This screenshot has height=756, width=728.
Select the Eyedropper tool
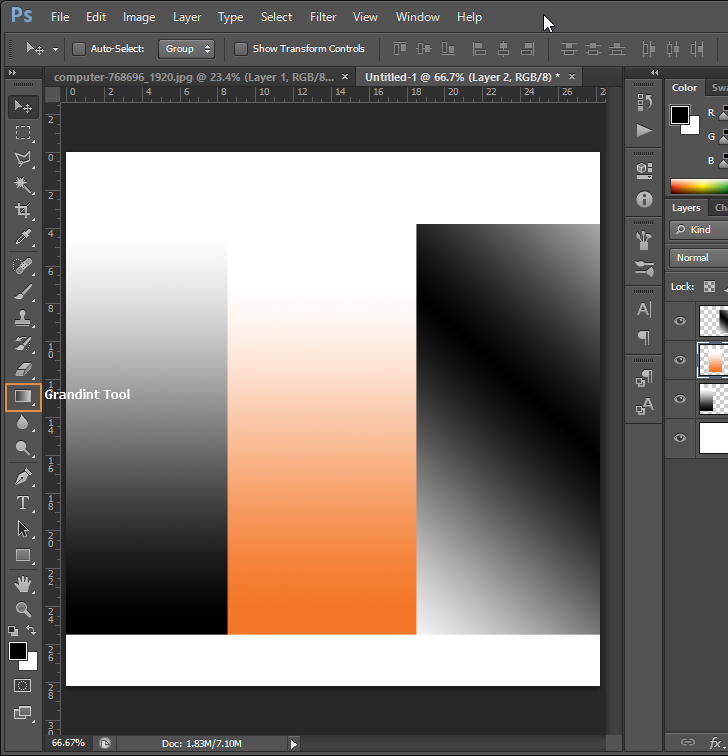[23, 237]
